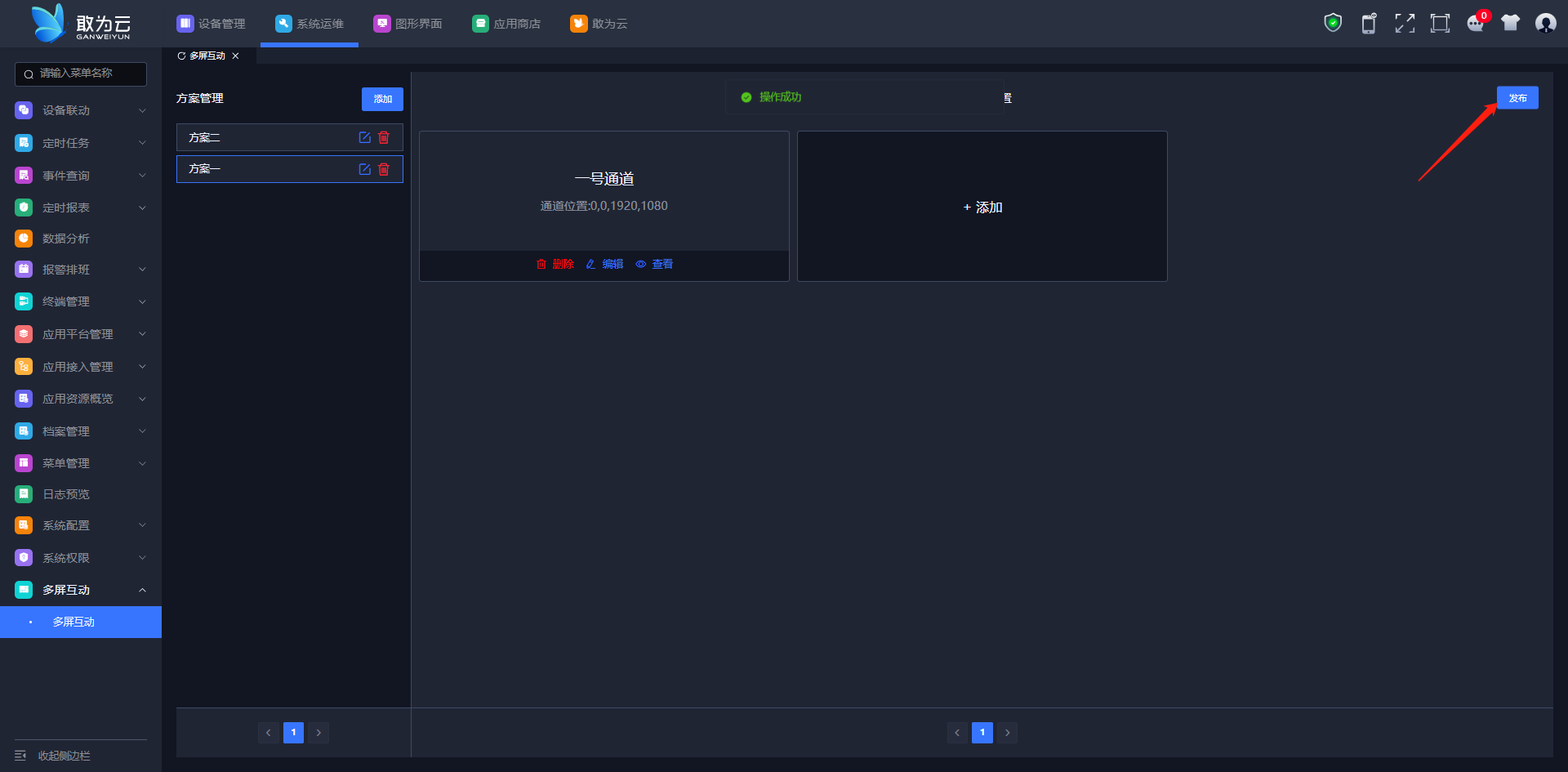Delete the 一号通道 channel

coord(555,264)
